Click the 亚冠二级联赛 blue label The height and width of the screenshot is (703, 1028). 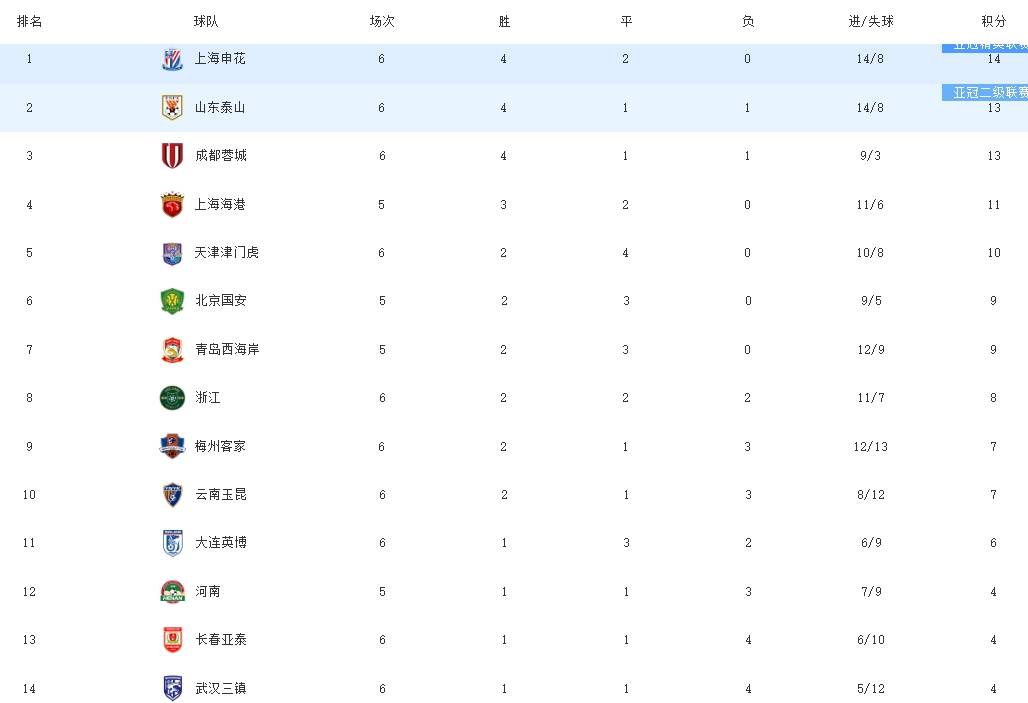click(985, 92)
